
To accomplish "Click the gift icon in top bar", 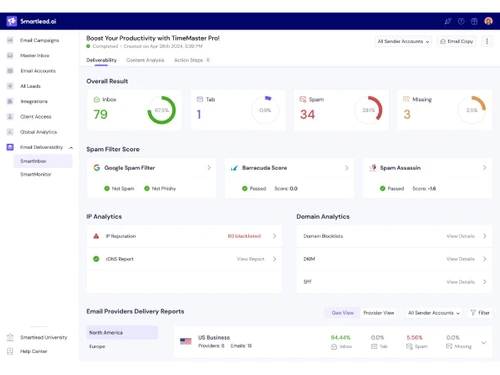I will pyautogui.click(x=474, y=21).
